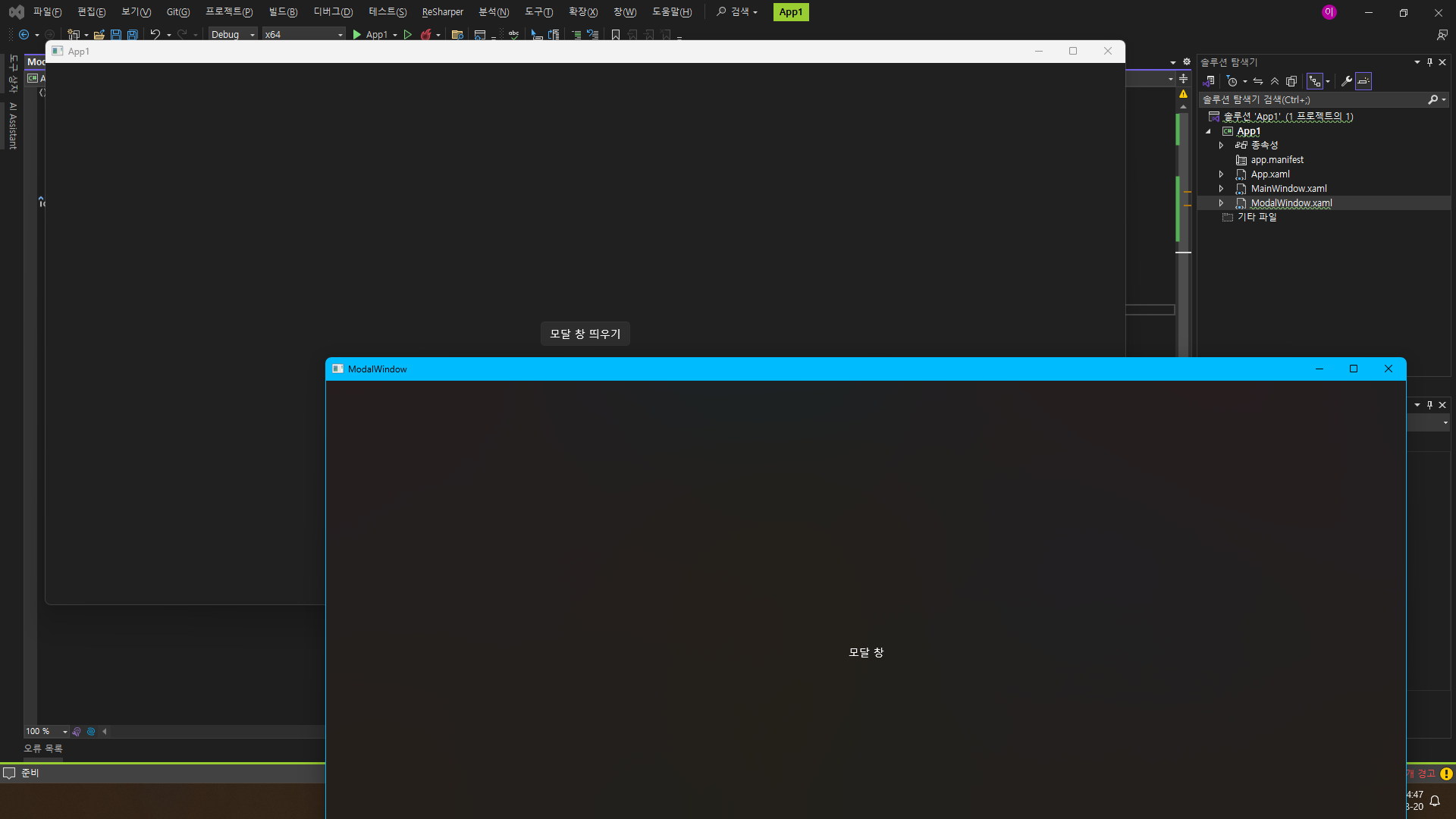
Task: Click the Save All icon
Action: coord(133,35)
